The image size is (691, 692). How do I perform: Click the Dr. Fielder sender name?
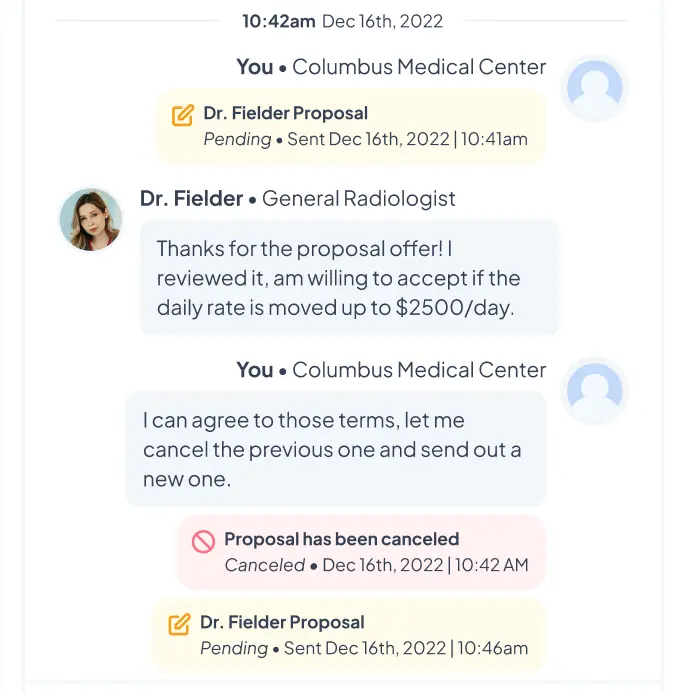pyautogui.click(x=192, y=199)
